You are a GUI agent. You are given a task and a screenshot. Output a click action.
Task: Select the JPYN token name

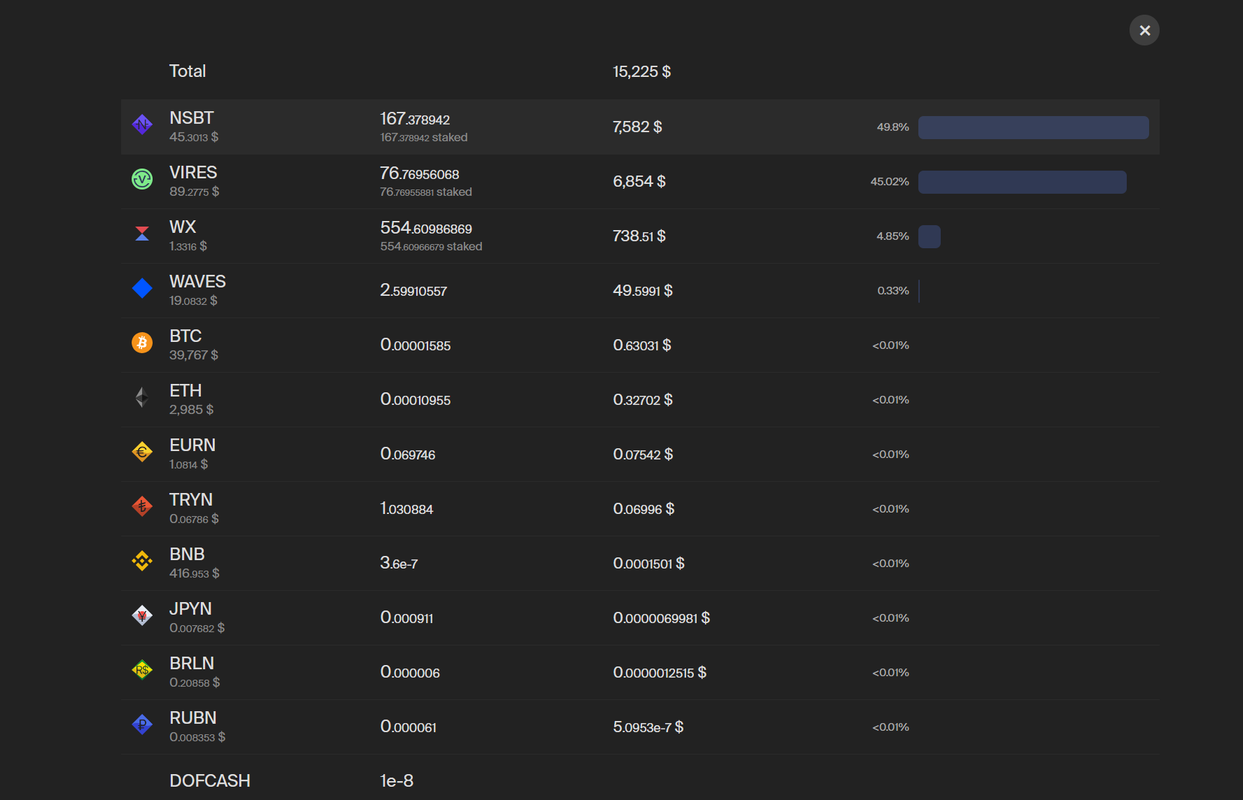click(191, 609)
